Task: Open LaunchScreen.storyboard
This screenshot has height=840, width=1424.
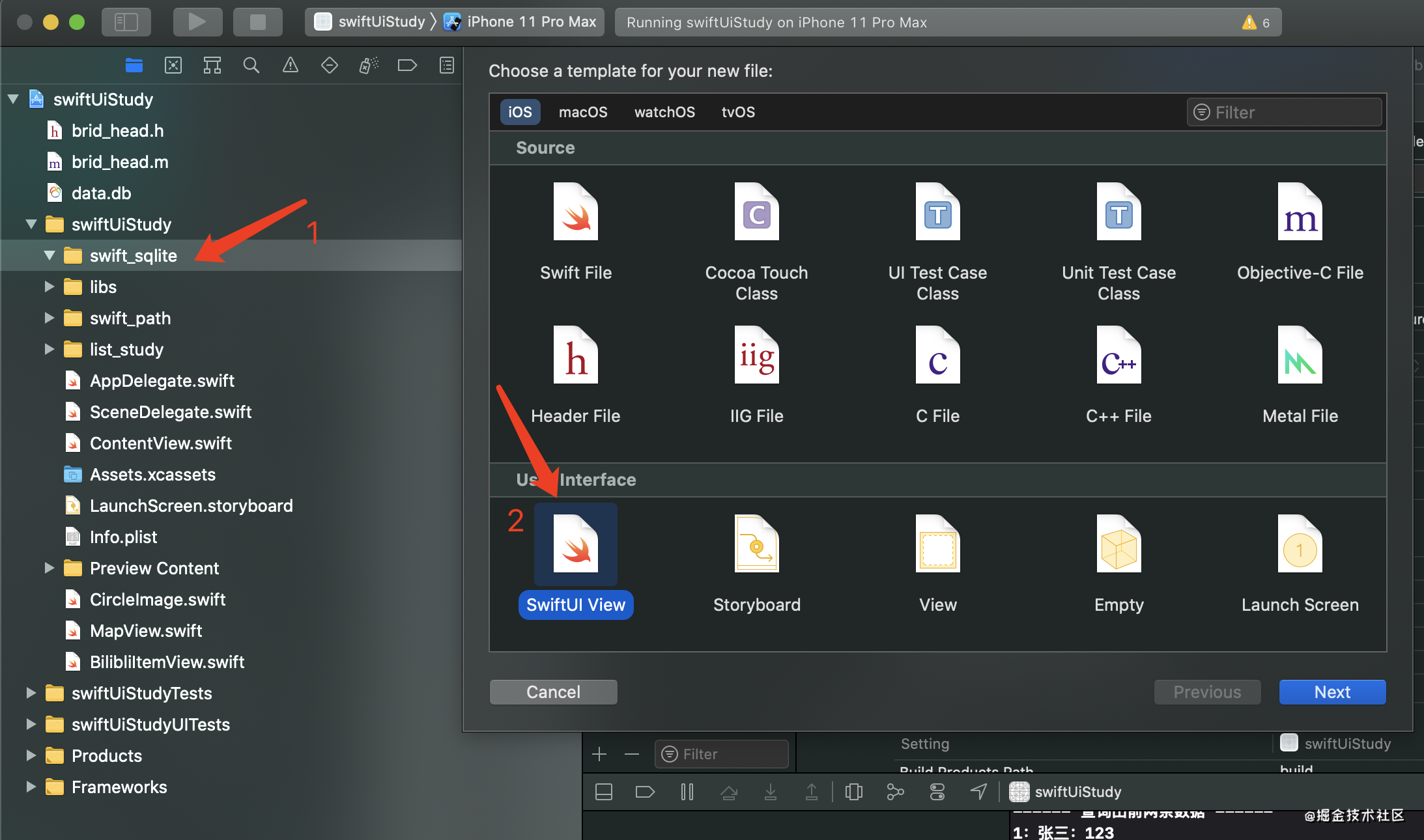Action: pyautogui.click(x=191, y=505)
